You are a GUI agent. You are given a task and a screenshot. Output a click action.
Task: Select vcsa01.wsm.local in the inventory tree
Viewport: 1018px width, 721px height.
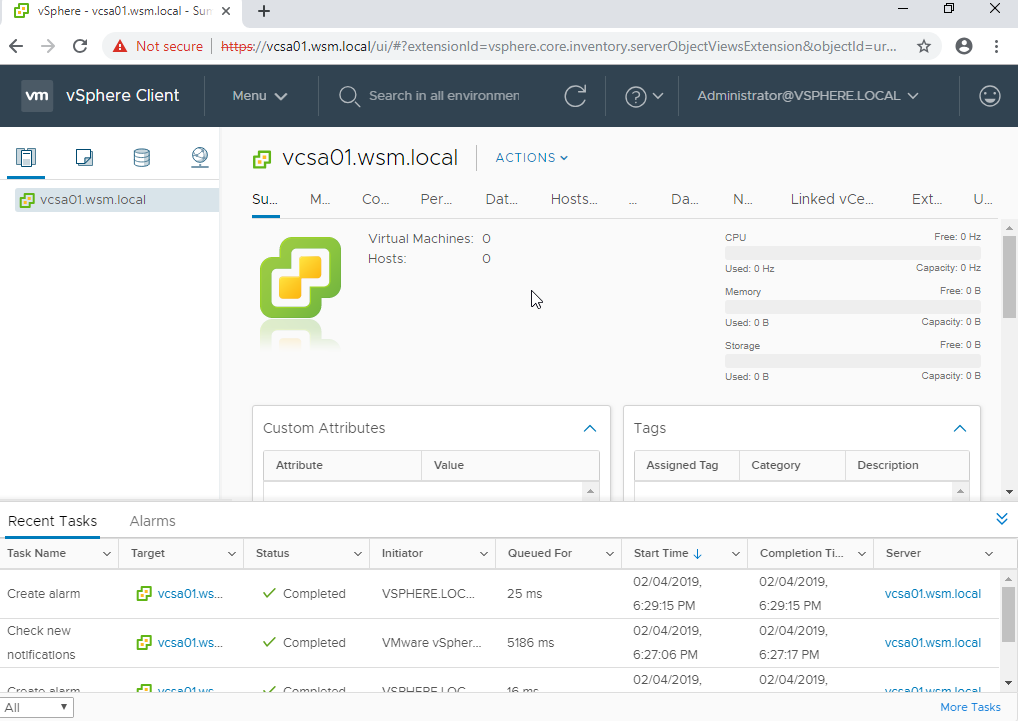(117, 200)
